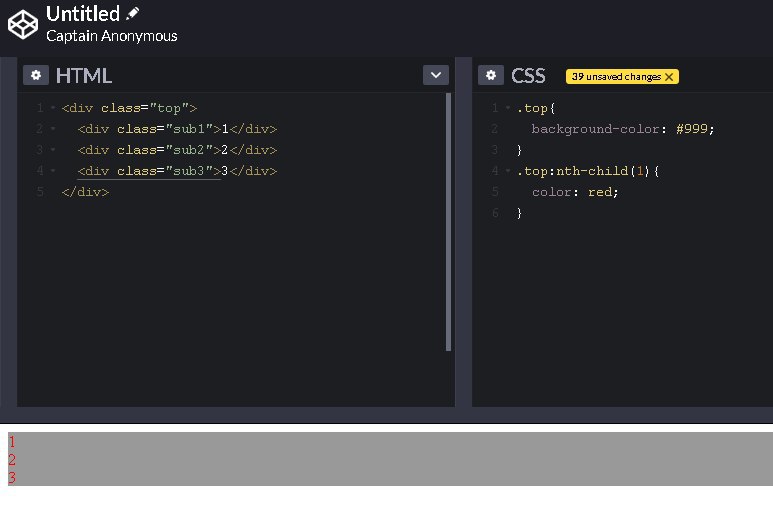Click the CSS panel heading label
773x513 pixels.
point(528,76)
